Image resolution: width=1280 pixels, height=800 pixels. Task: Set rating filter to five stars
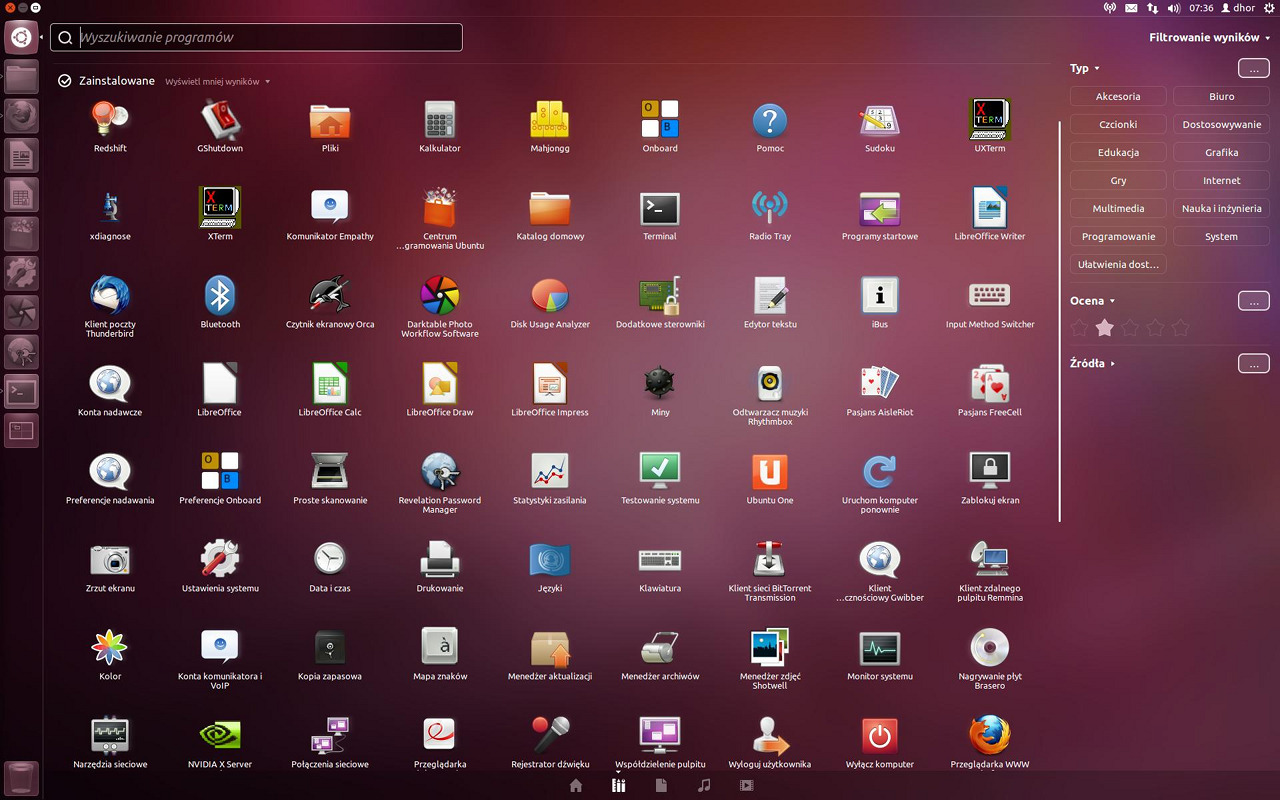1181,328
